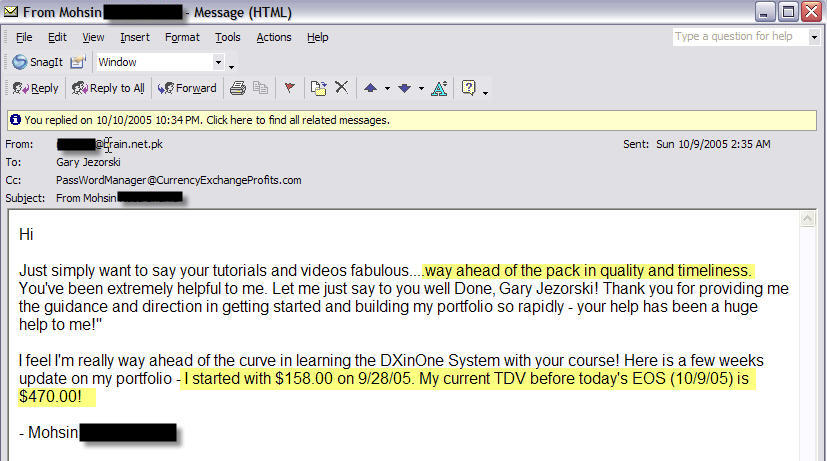
Task: Print the message with the printer icon
Action: point(238,88)
